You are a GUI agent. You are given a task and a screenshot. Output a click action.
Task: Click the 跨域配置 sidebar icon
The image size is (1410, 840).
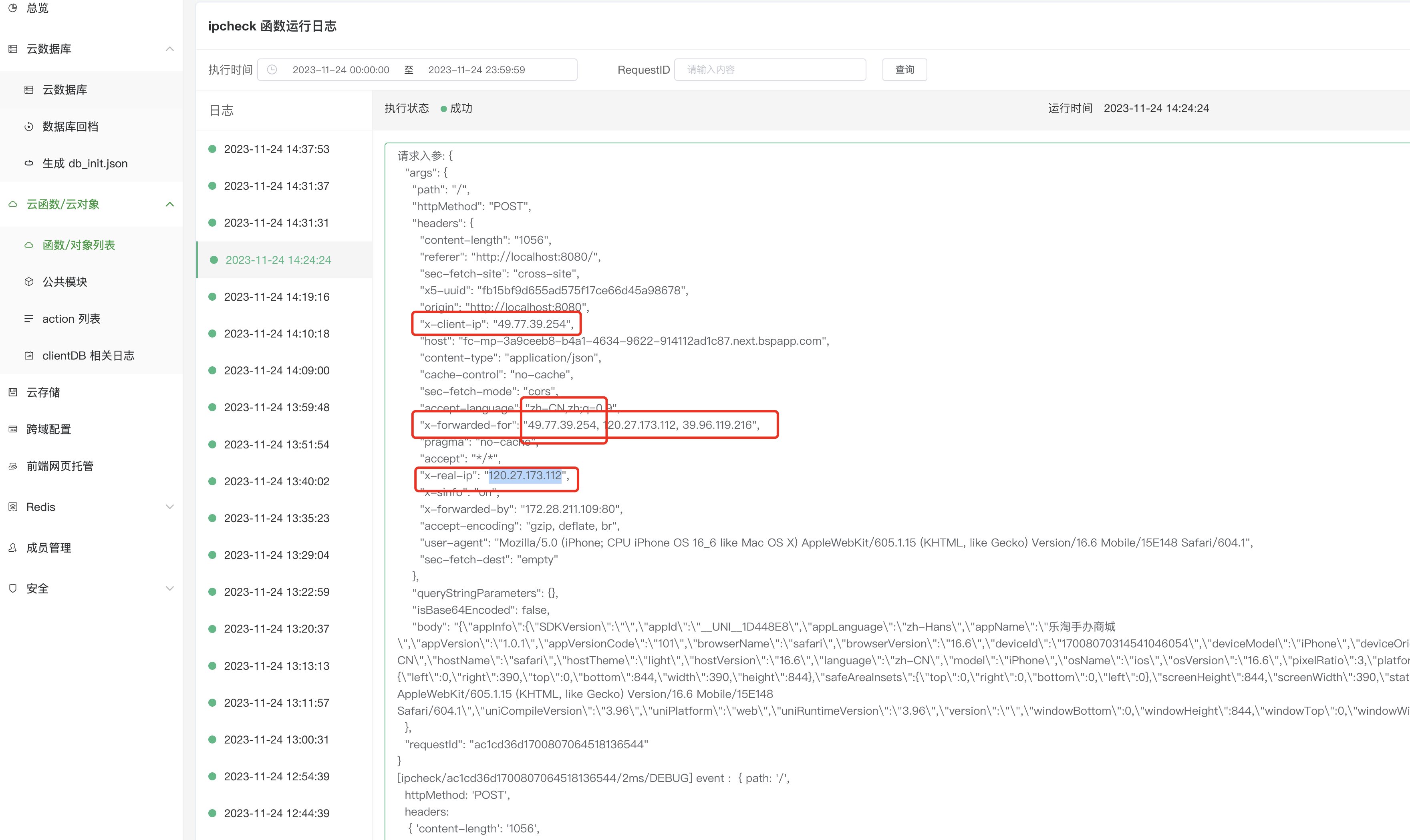[13, 429]
